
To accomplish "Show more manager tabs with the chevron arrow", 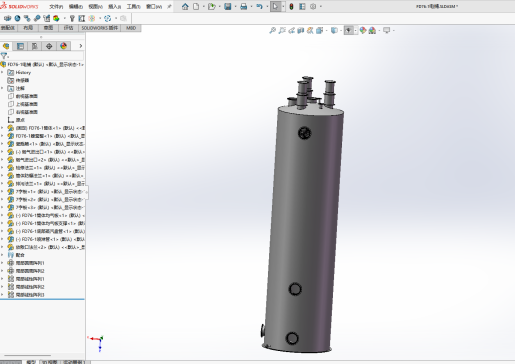I will [x=81, y=46].
